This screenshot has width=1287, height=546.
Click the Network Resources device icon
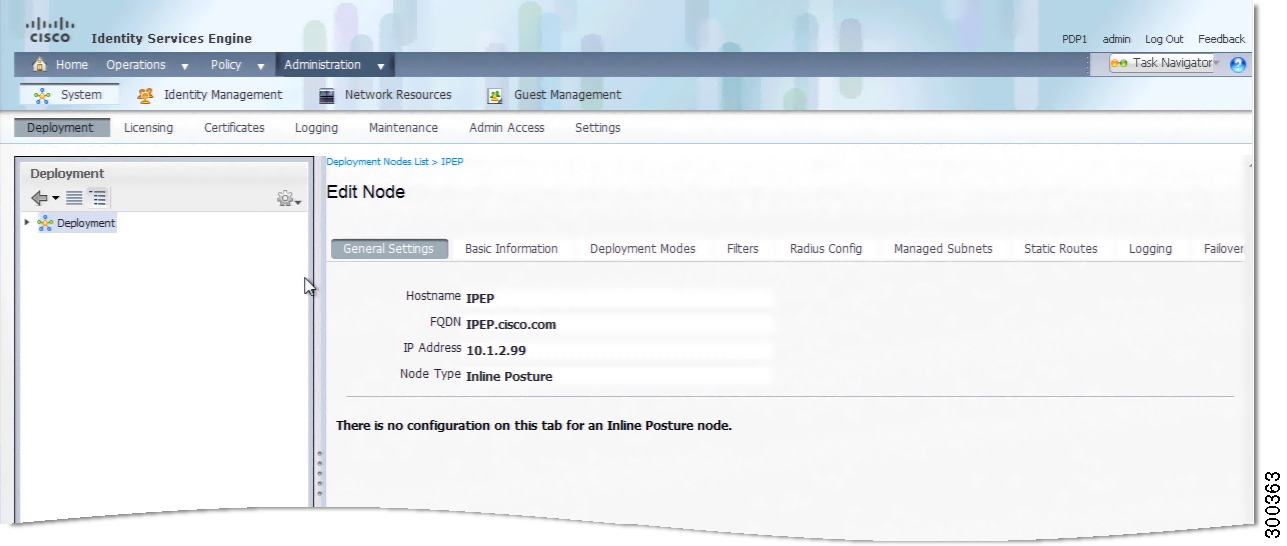[326, 96]
